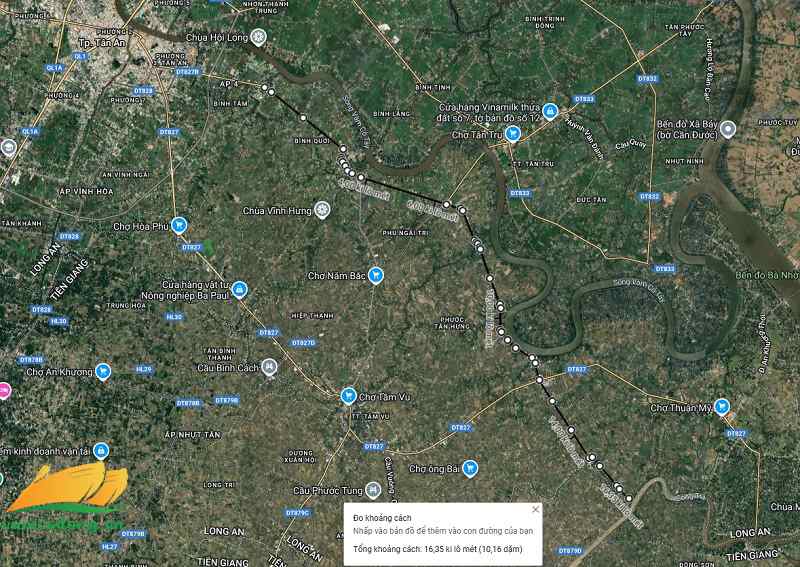The image size is (800, 567).
Task: Select the Chợ Hòa Phú shopping marker
Action: pos(179,226)
